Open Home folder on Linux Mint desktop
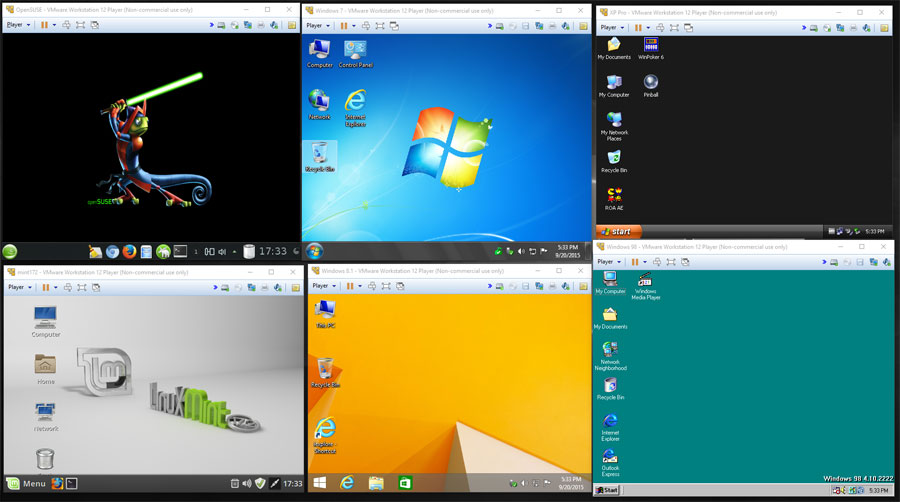The height and width of the screenshot is (502, 900). (45, 369)
